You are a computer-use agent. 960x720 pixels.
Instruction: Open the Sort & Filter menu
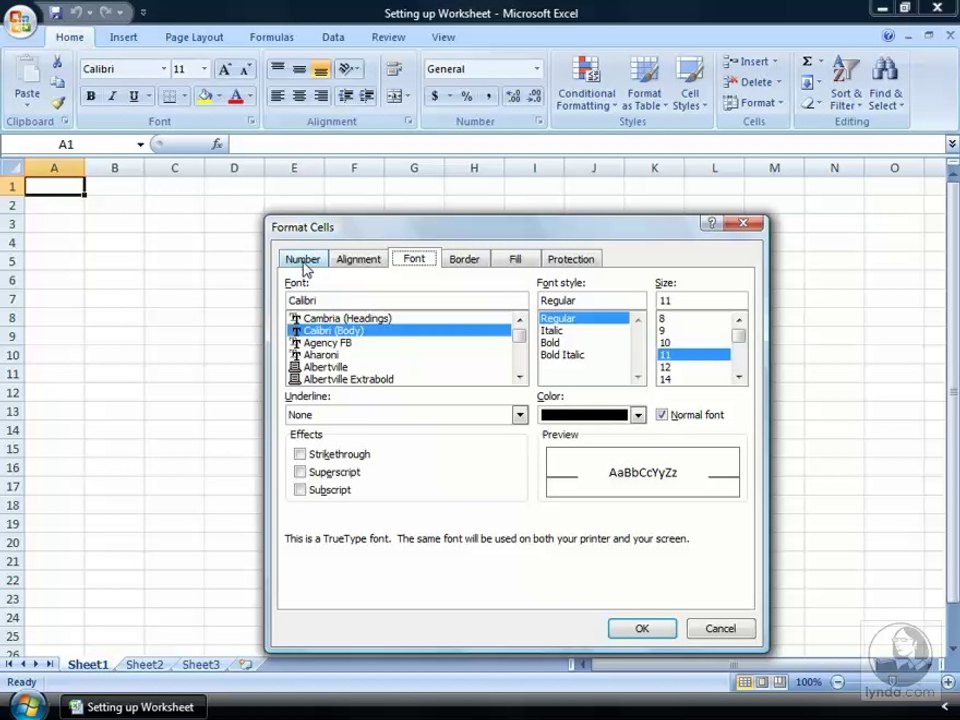coord(846,84)
